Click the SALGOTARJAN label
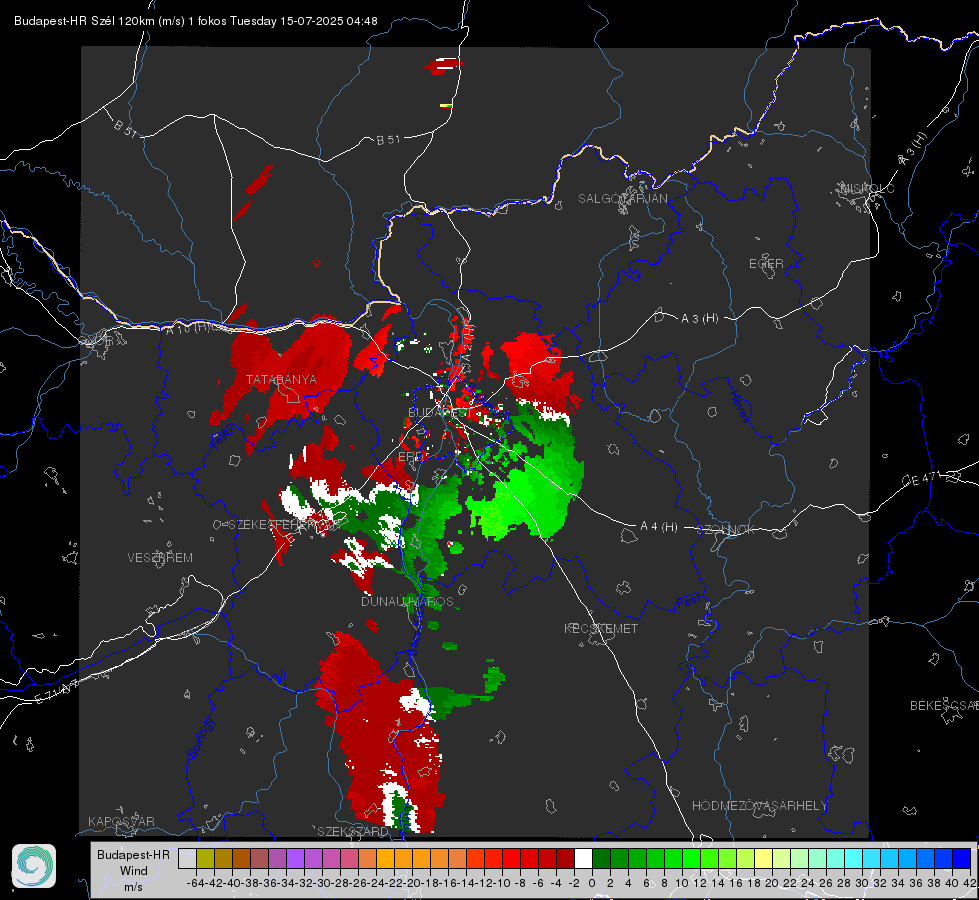 622,199
